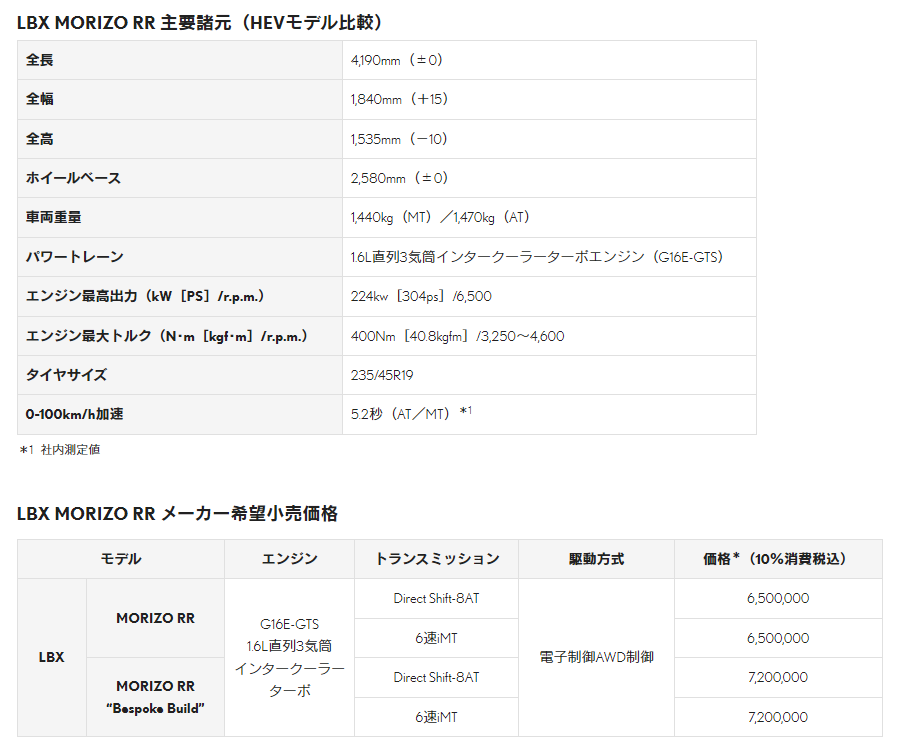Click the 5.2秒 acceleration value

click(411, 414)
